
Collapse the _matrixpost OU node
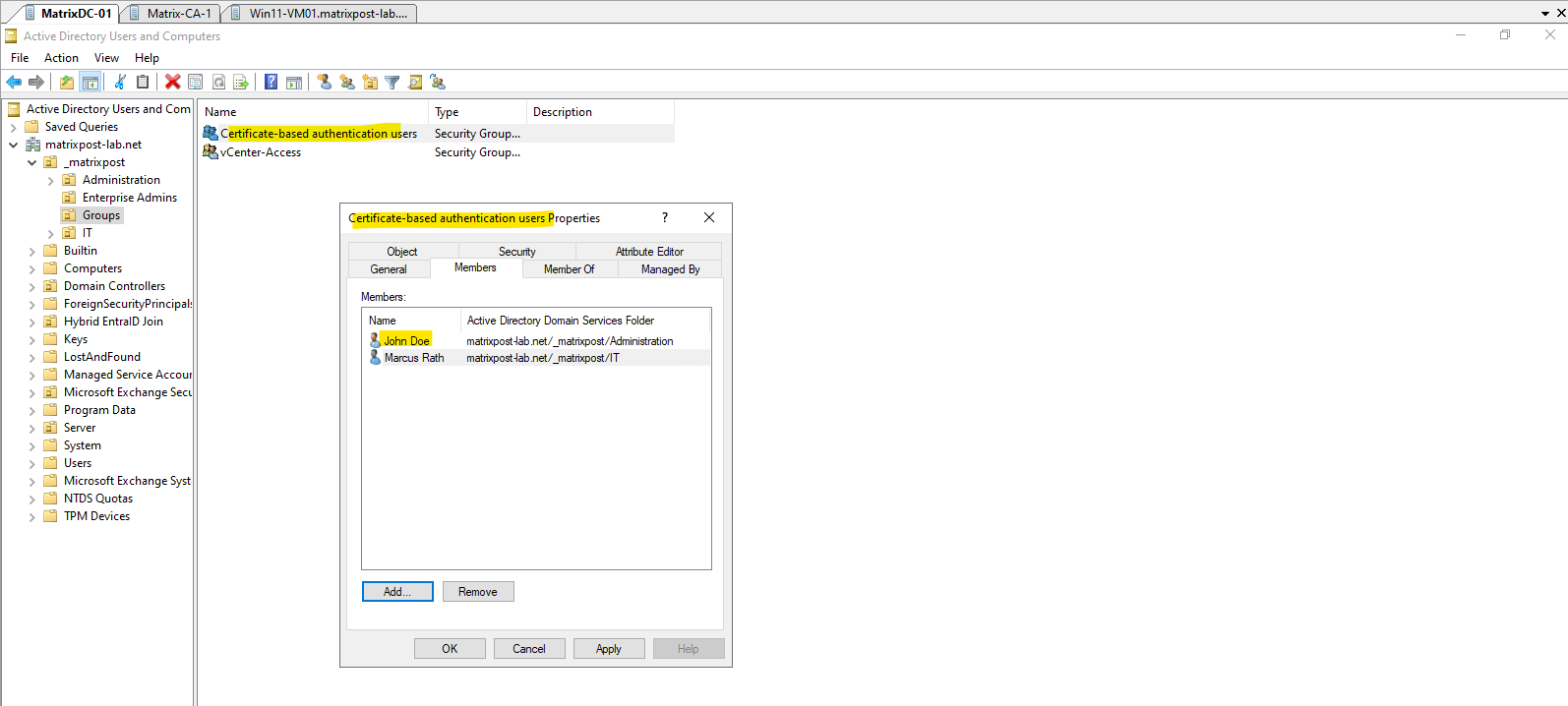tap(31, 162)
